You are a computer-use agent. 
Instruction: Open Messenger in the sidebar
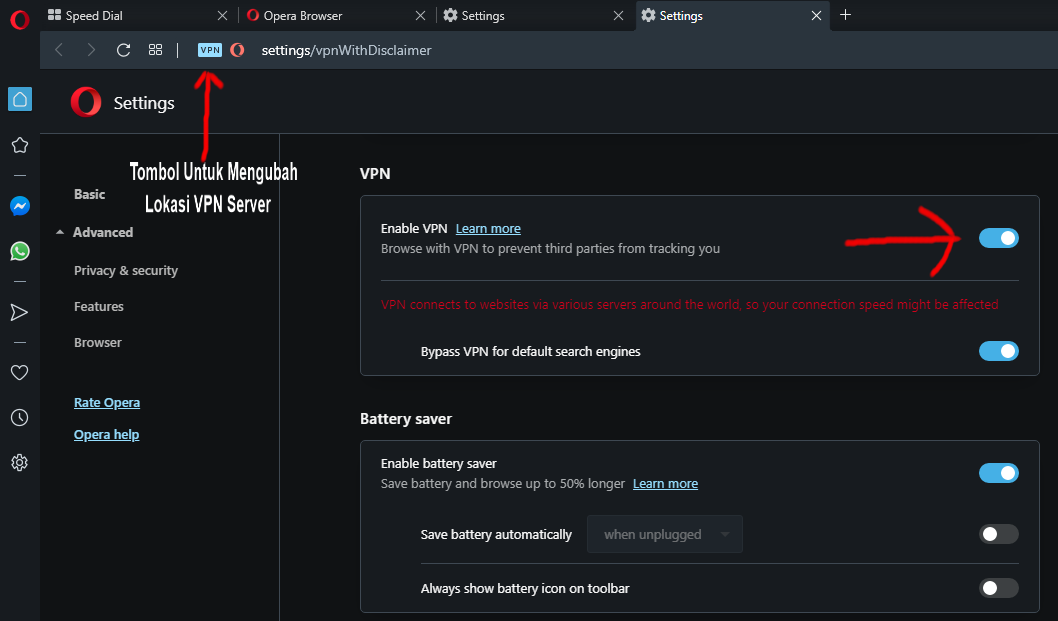tap(20, 206)
